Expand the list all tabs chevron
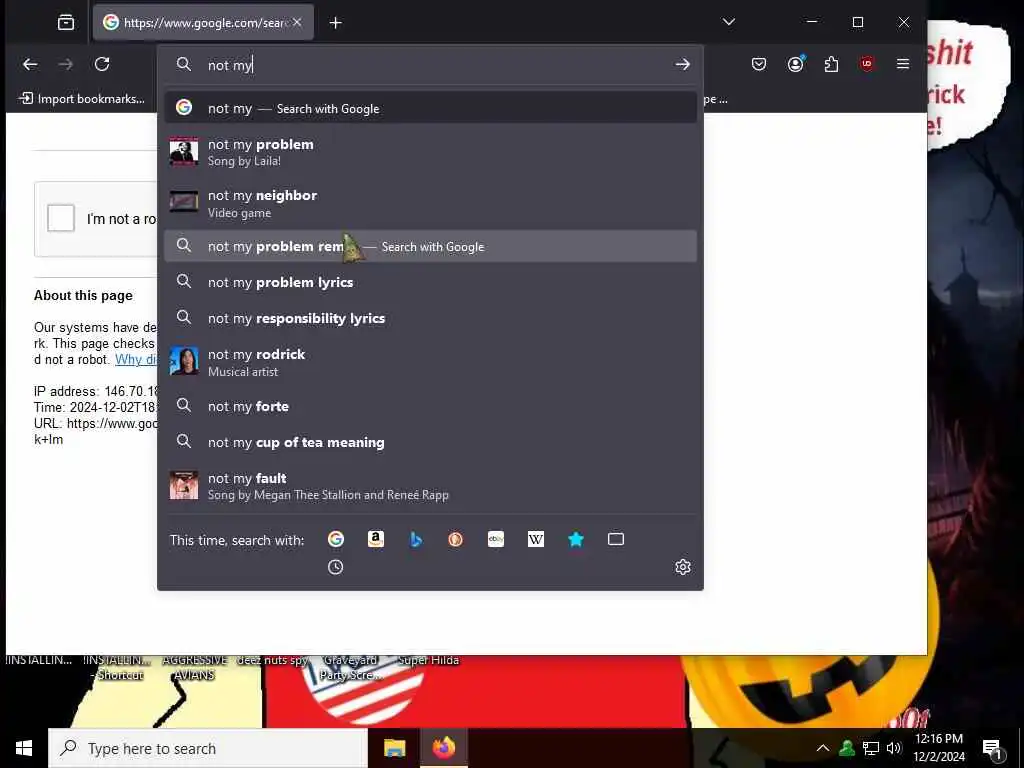The width and height of the screenshot is (1024, 768). [x=729, y=22]
